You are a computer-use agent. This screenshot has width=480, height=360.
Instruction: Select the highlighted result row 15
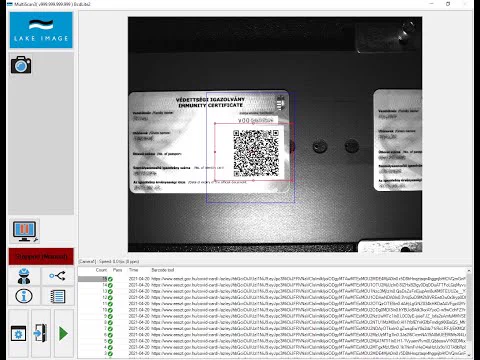(x=272, y=279)
